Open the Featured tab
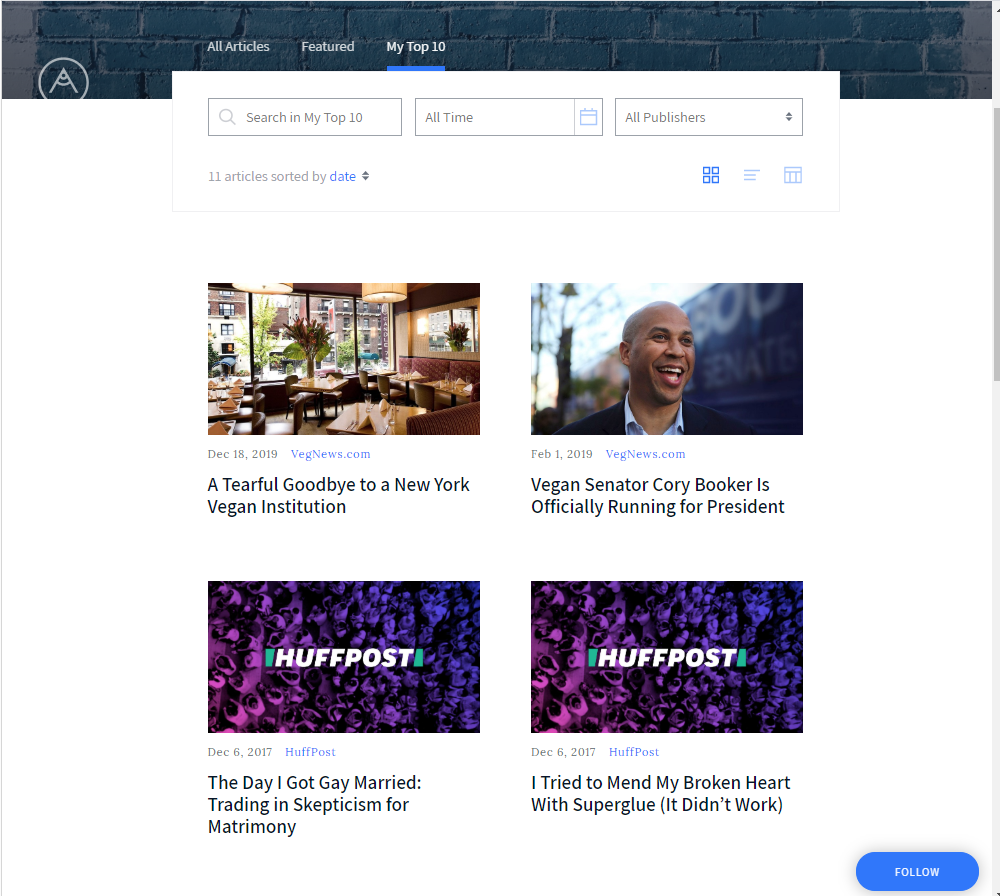 tap(328, 47)
